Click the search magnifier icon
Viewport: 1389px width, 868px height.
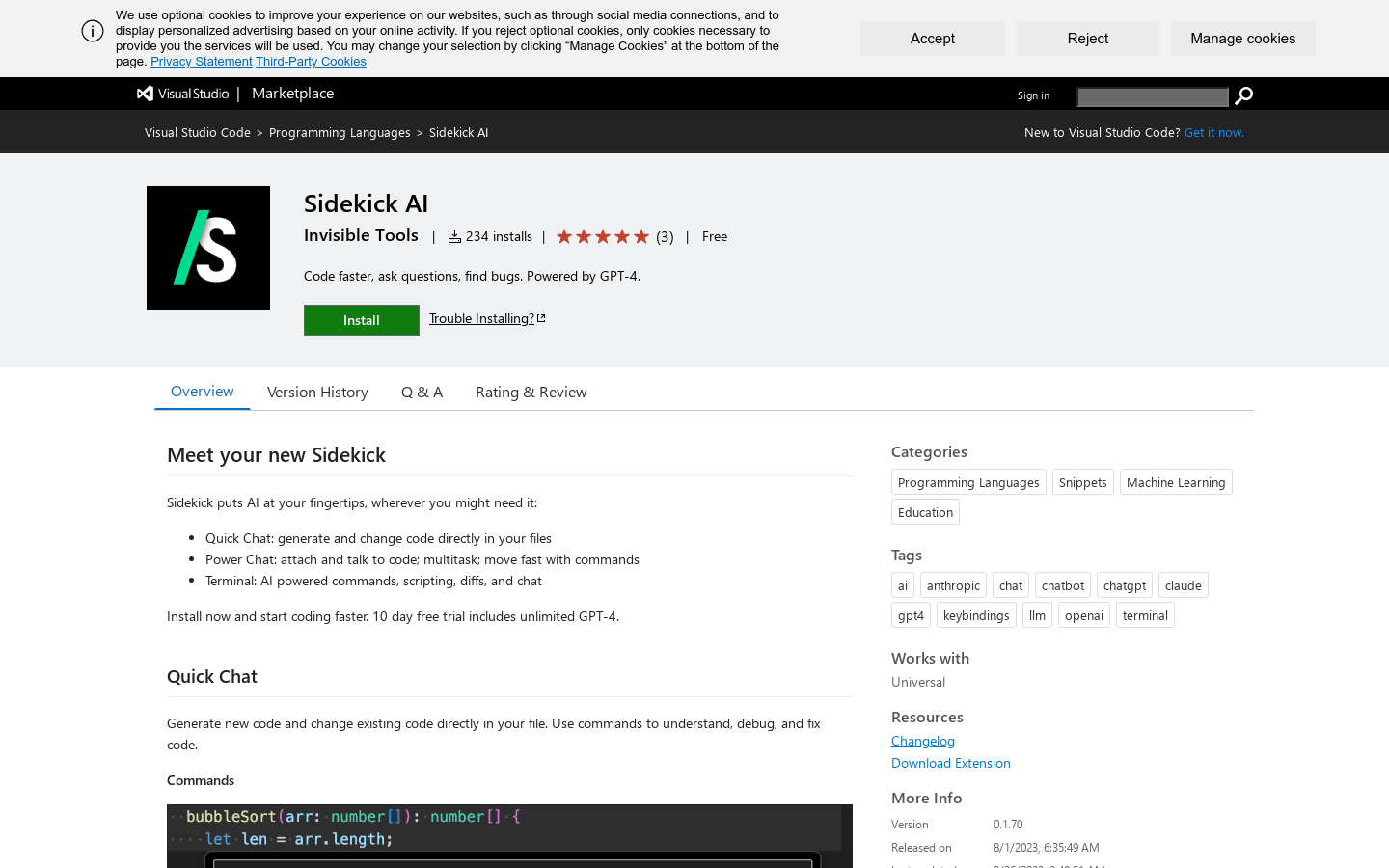(1244, 95)
